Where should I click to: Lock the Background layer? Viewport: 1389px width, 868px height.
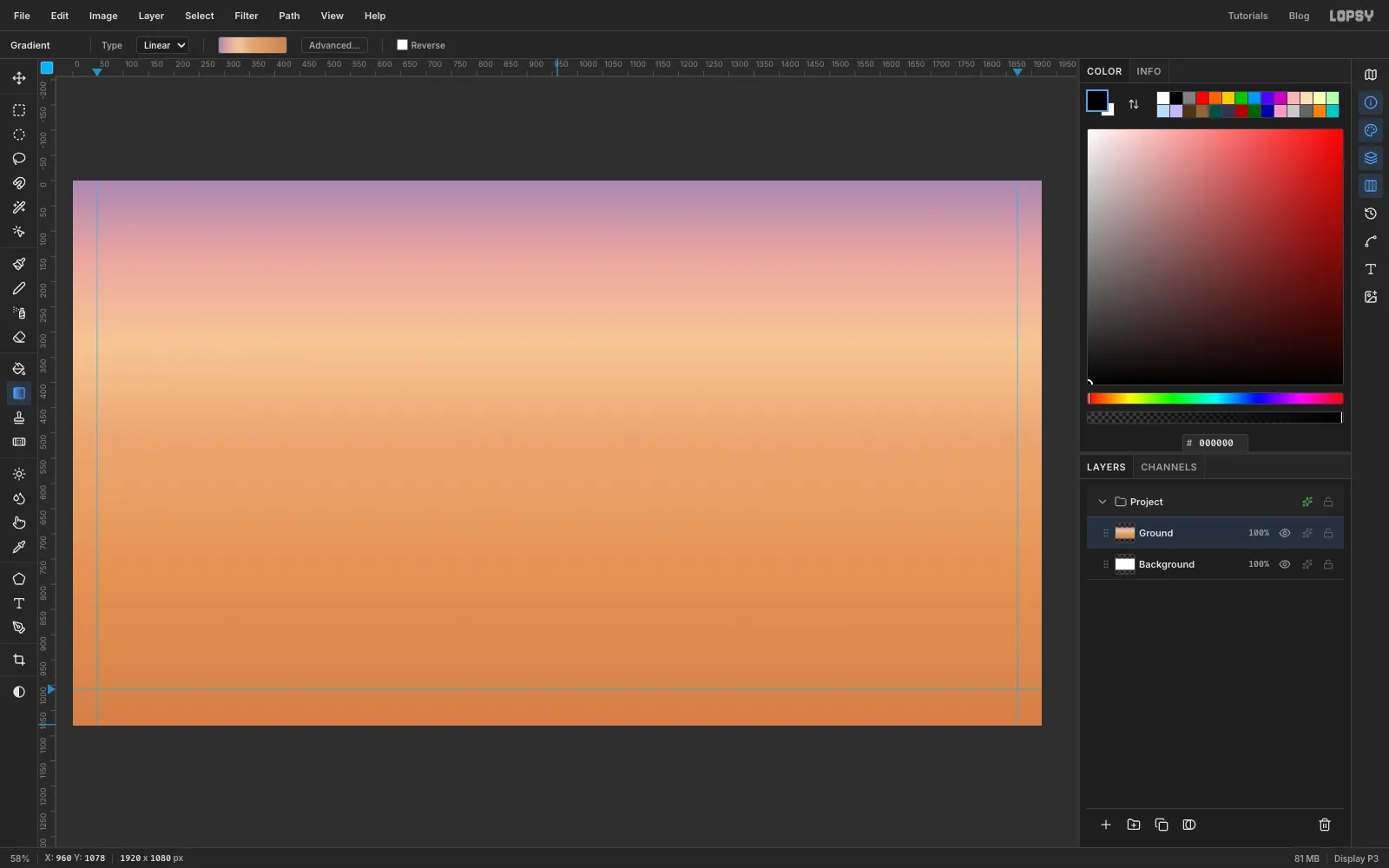(1328, 564)
